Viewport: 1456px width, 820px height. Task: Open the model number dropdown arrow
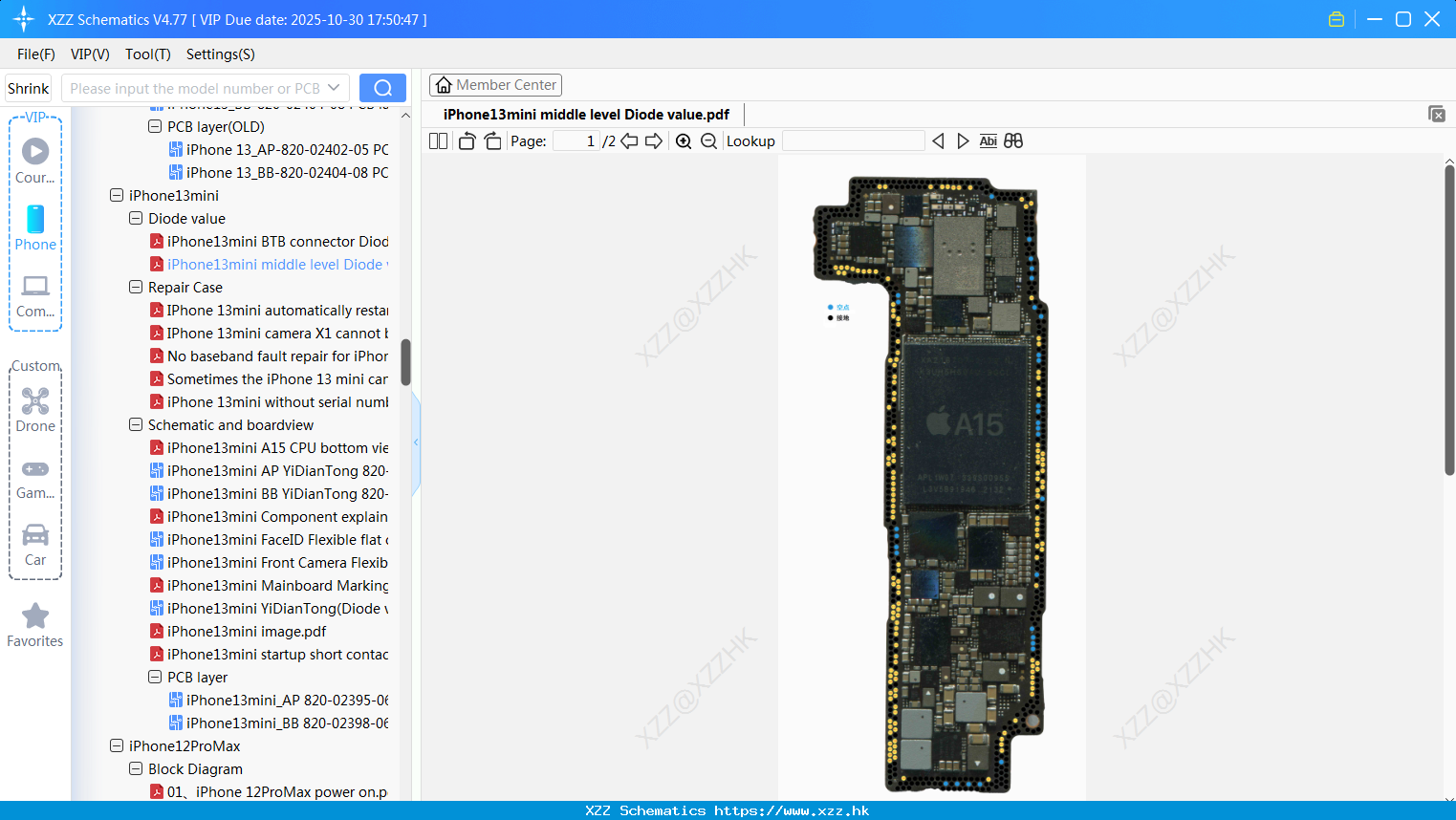334,88
